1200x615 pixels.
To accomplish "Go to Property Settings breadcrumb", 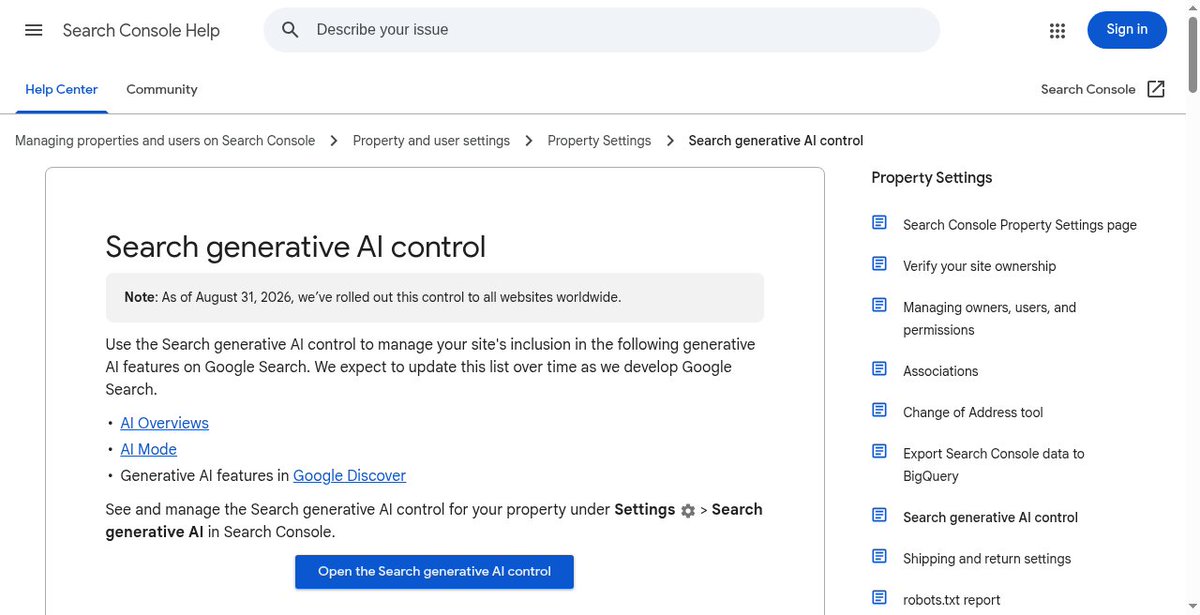I will point(599,141).
